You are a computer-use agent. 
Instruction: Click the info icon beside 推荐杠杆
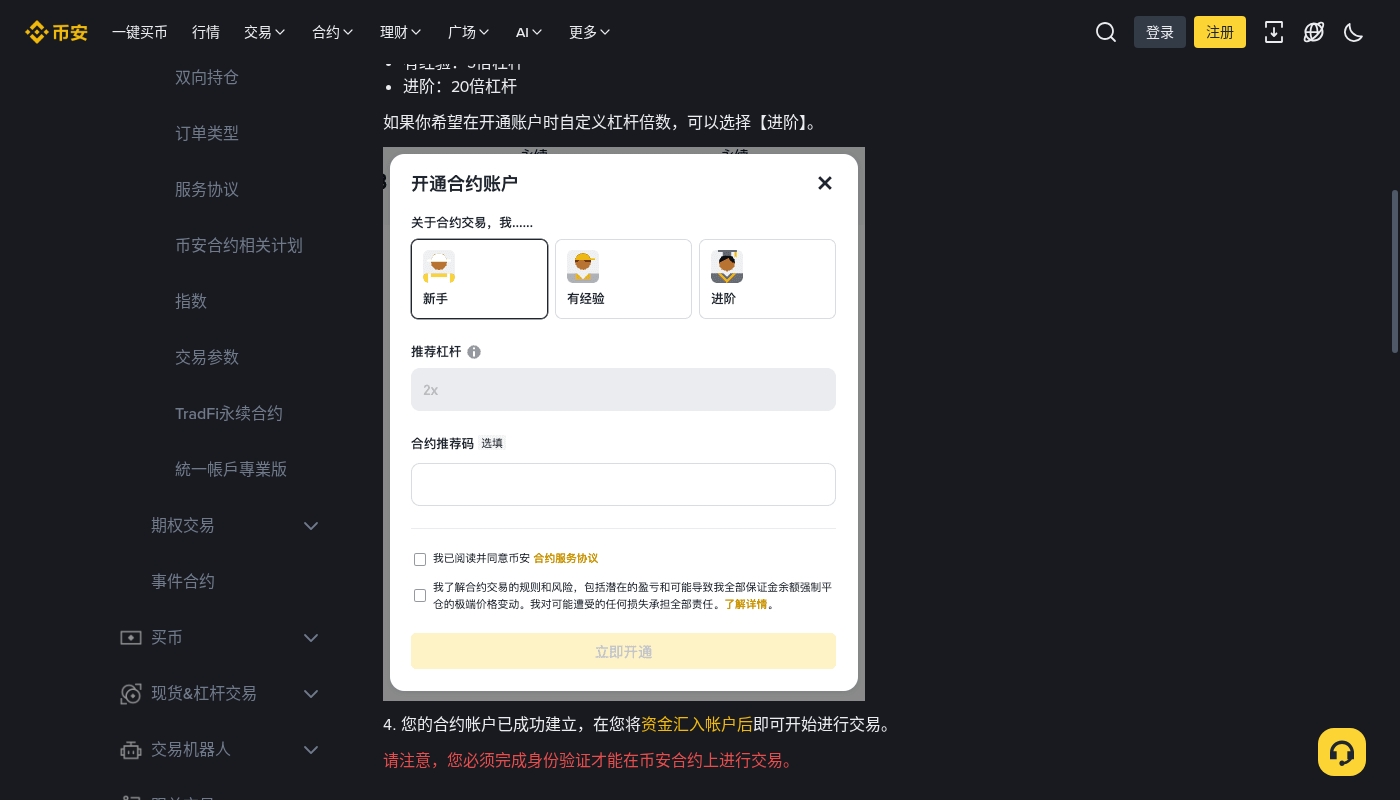click(474, 352)
